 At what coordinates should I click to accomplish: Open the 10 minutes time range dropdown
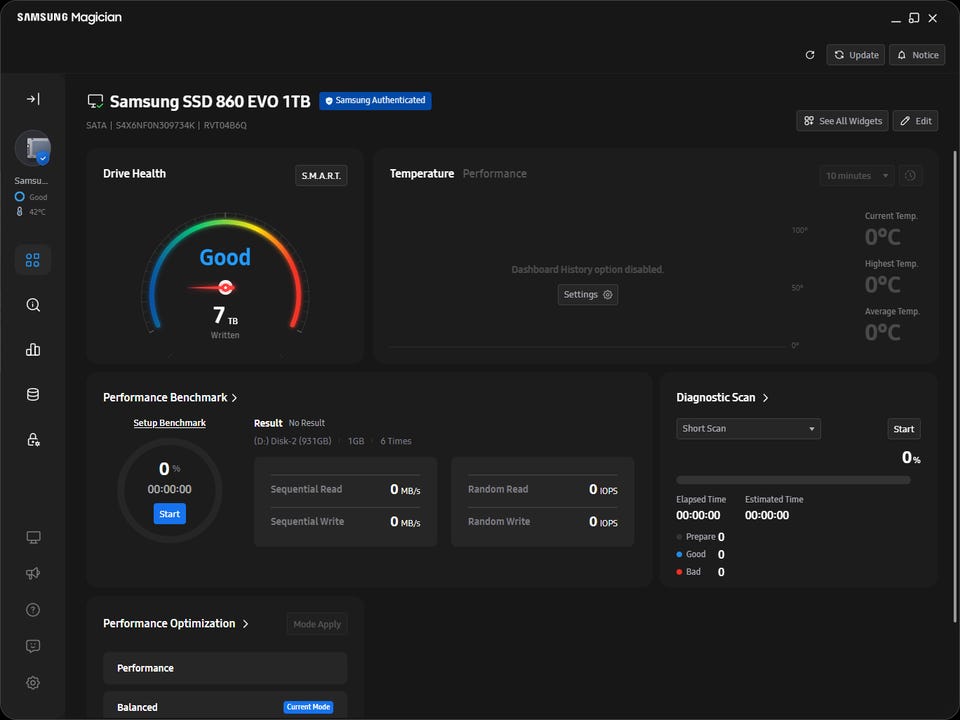(857, 176)
